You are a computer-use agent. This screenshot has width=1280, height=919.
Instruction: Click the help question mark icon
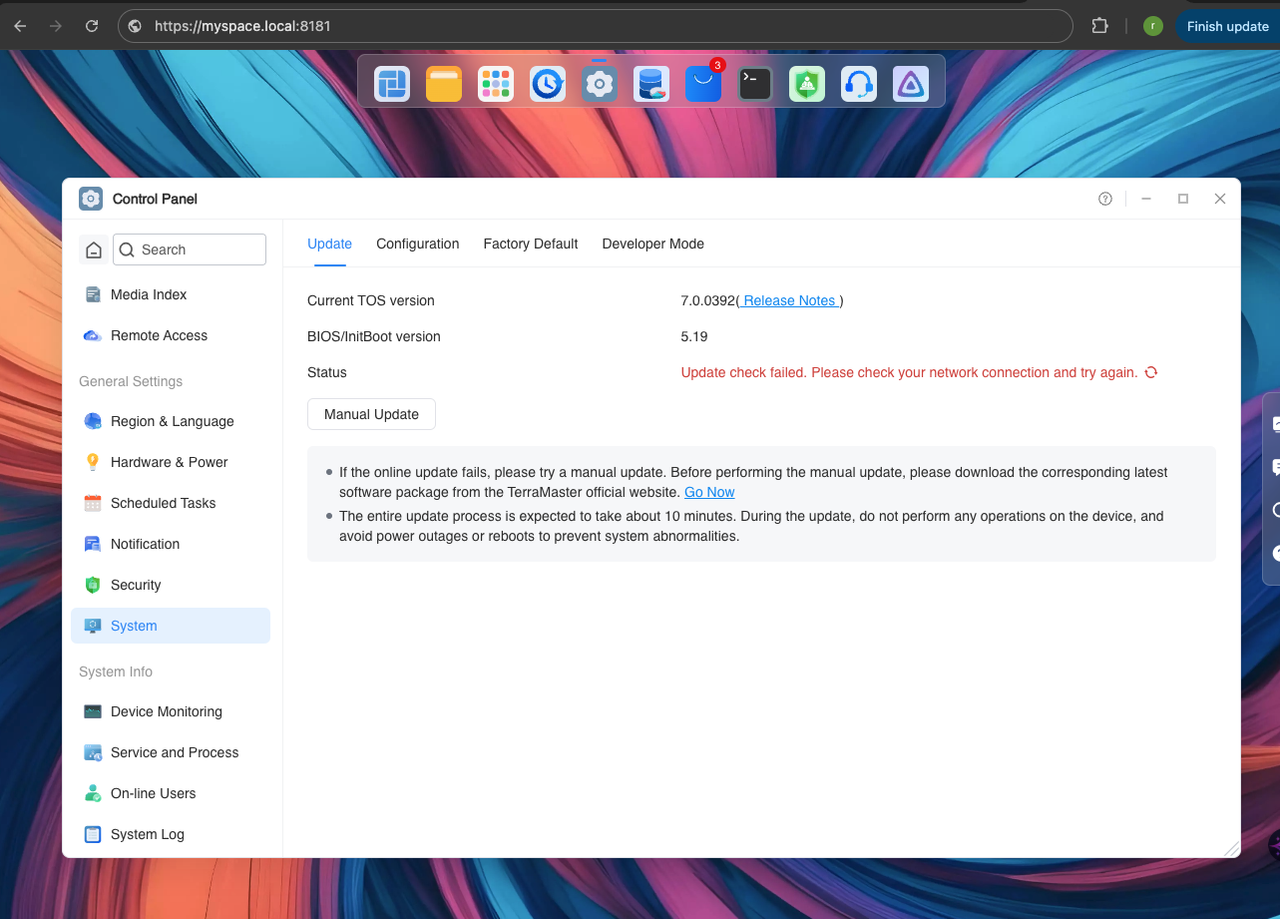[x=1105, y=199]
